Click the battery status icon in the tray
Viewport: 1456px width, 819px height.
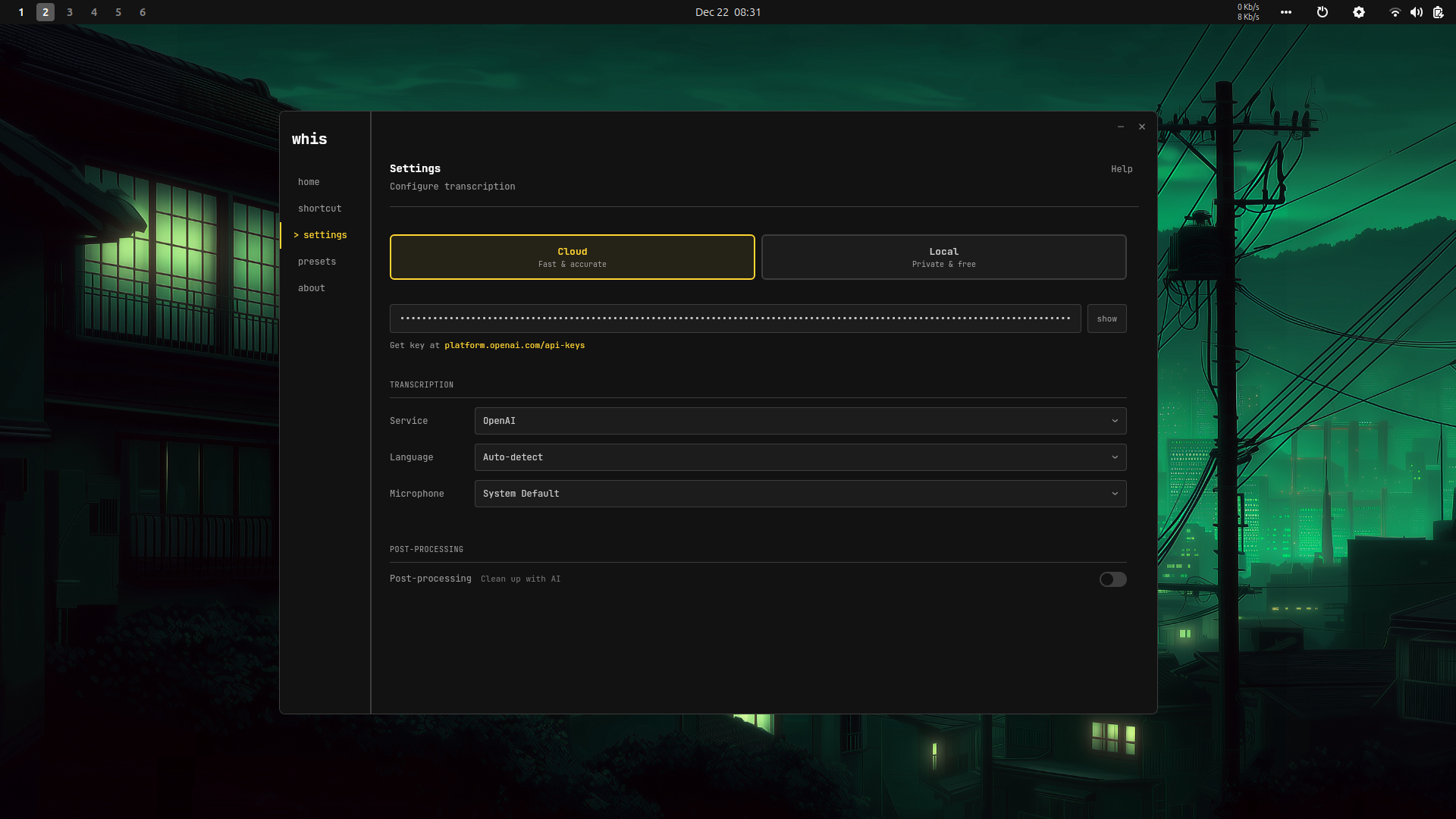click(1439, 12)
